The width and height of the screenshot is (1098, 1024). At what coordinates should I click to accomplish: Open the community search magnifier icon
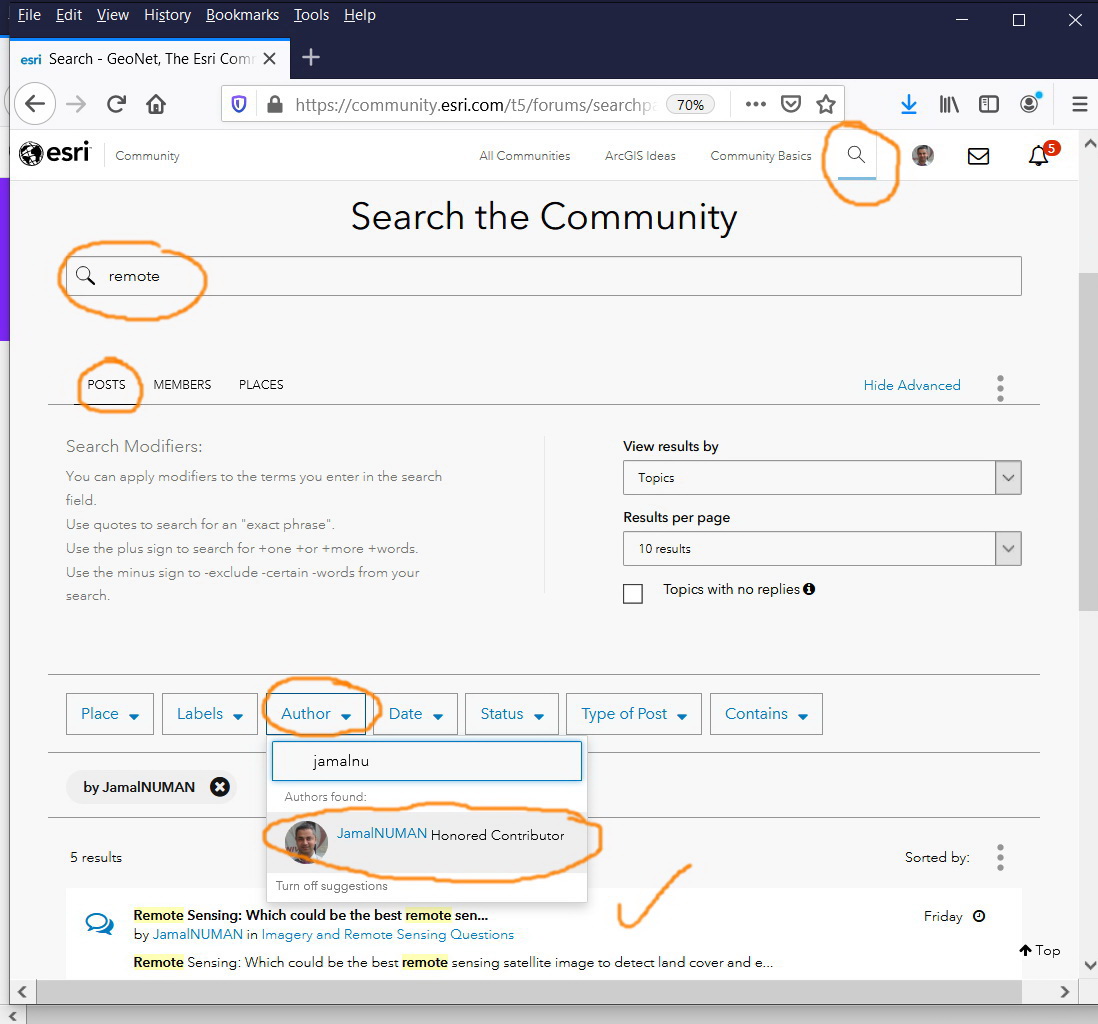tap(855, 155)
